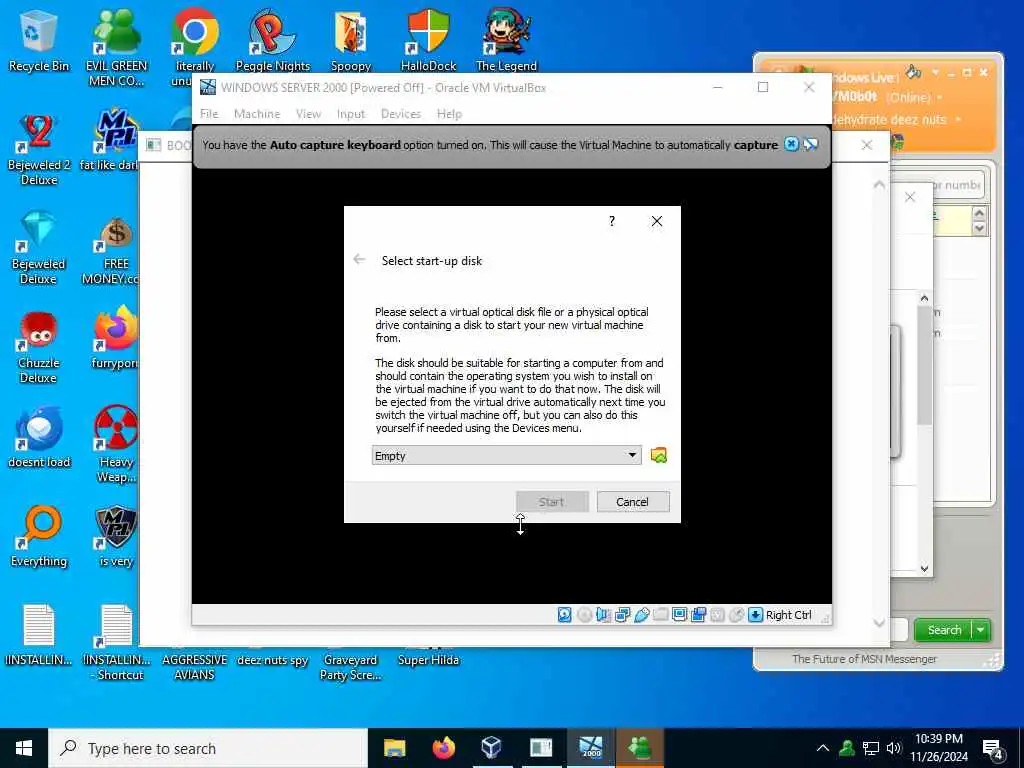Click the question mark help button in dialog
The width and height of the screenshot is (1024, 768).
(611, 221)
